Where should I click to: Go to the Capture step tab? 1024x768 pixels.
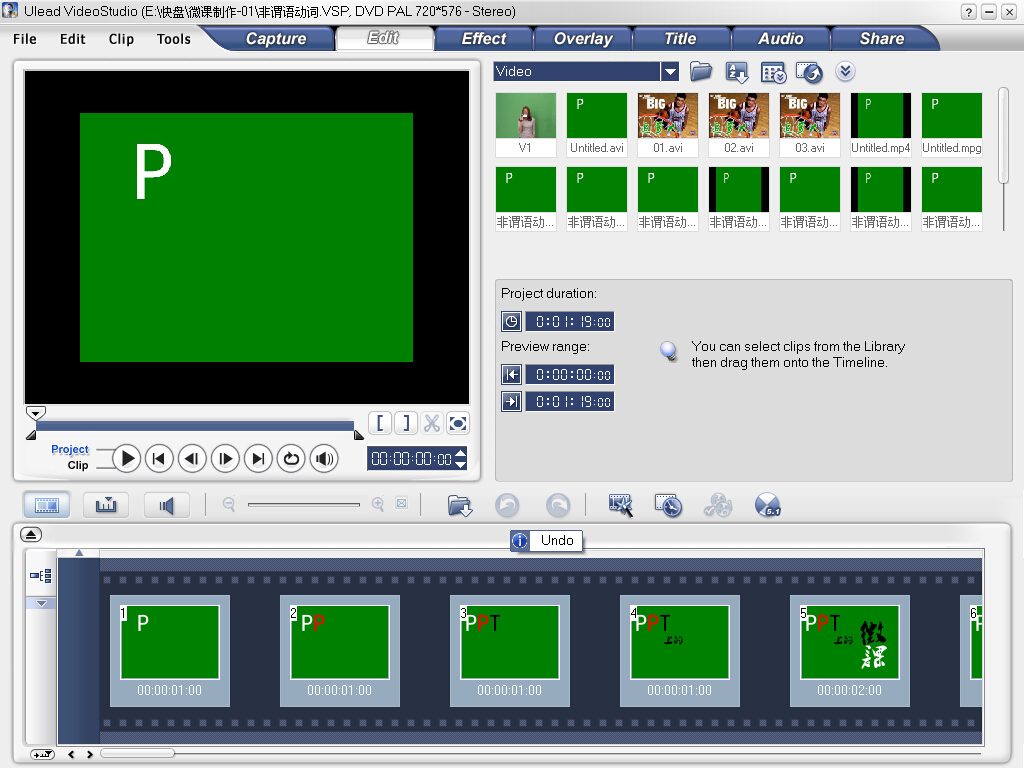276,39
